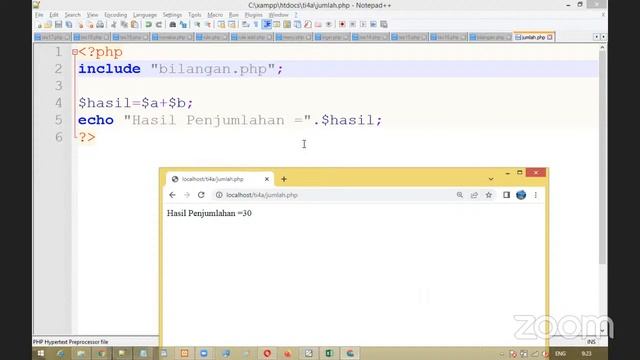The width and height of the screenshot is (640, 360).
Task: Click the browser profile avatar
Action: 521,195
